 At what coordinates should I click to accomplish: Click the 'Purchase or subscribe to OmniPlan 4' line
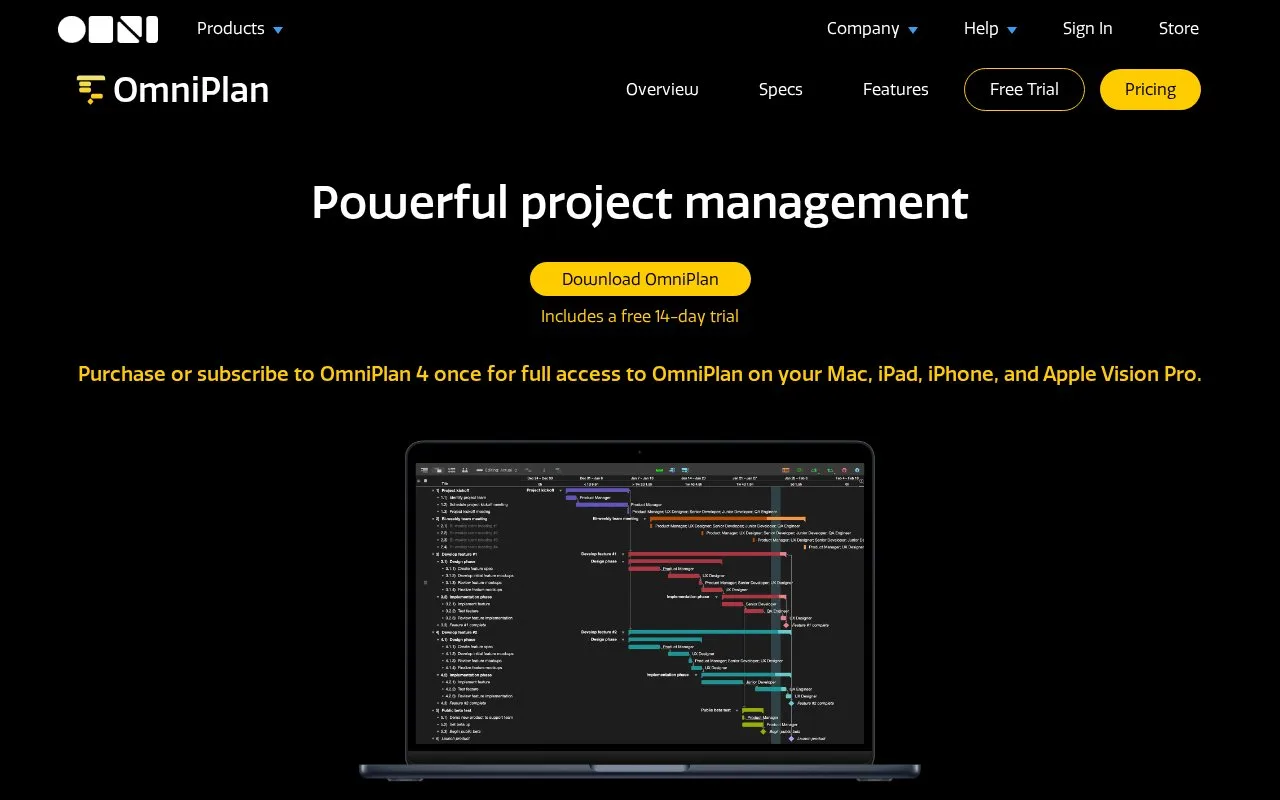click(x=640, y=374)
